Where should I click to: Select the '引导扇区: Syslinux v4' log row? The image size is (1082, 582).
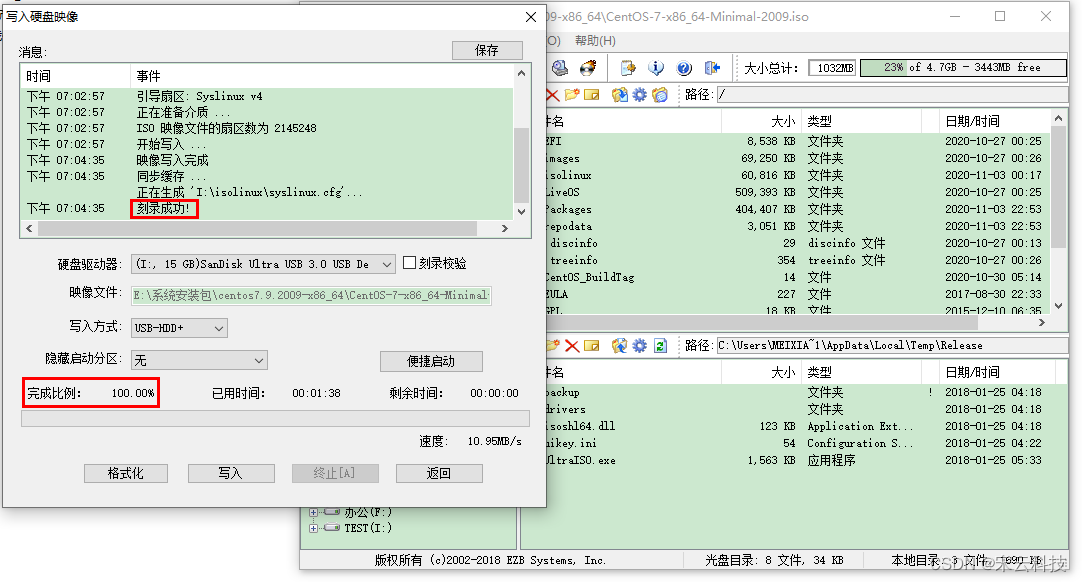pyautogui.click(x=268, y=96)
